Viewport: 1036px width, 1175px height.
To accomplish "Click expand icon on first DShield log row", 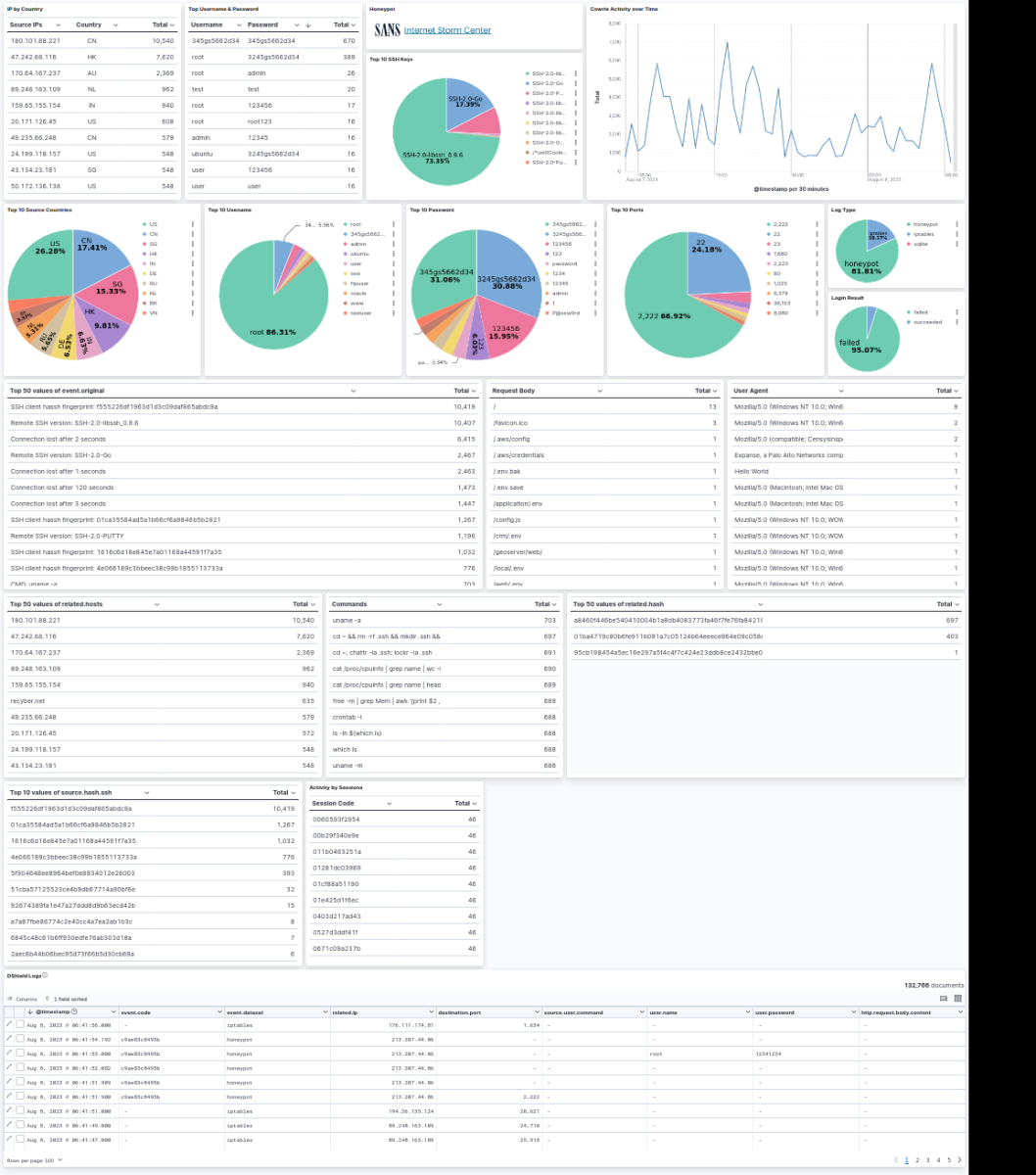I will 10,1024.
